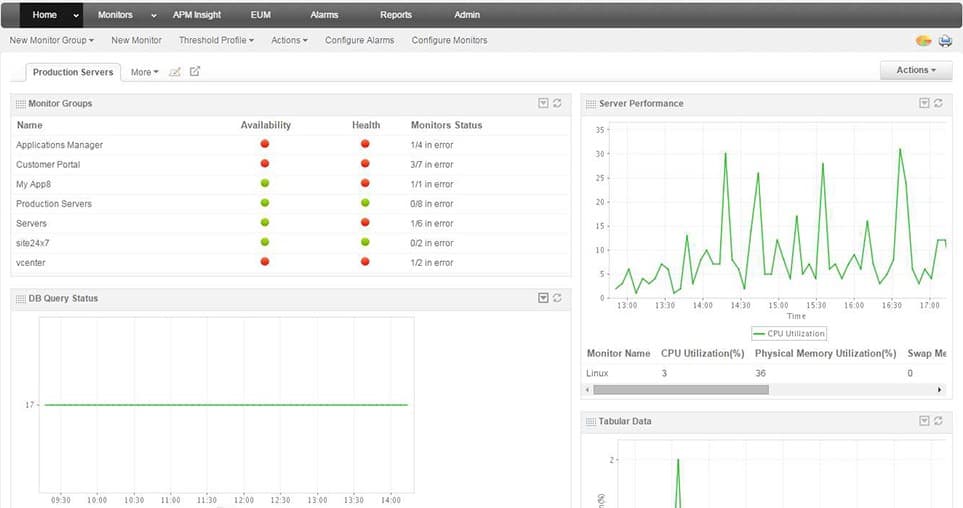This screenshot has width=963, height=508.
Task: Click scrollbar left arrow in Server Performance
Action: click(x=588, y=389)
